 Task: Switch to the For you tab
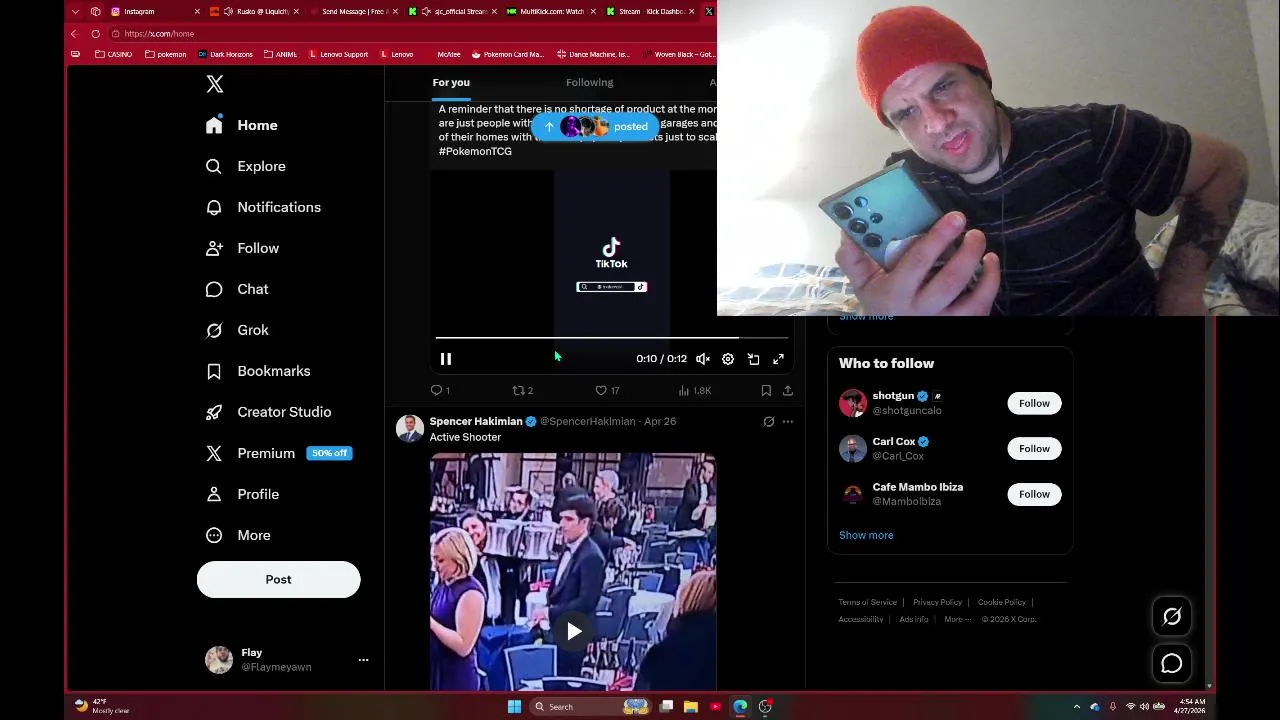tap(451, 82)
